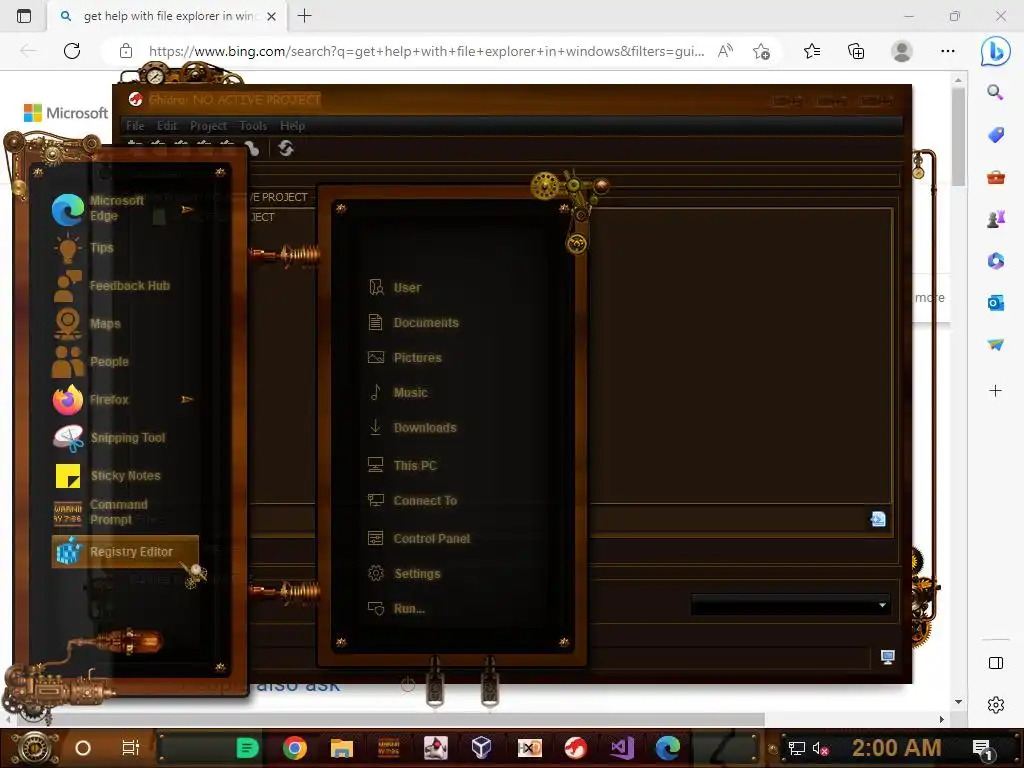The height and width of the screenshot is (768, 1024).
Task: Select Connect To in start menu
Action: coord(412,501)
